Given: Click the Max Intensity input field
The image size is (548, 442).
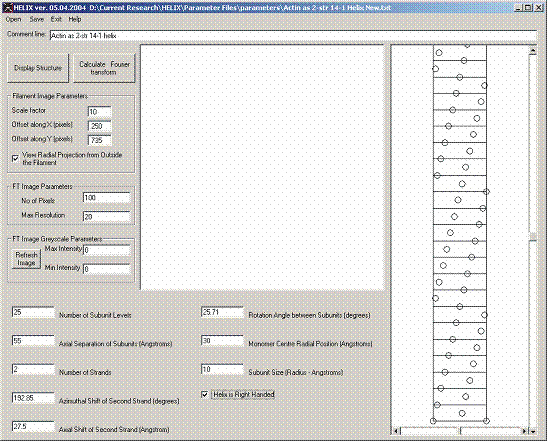Looking at the screenshot, I should (x=107, y=250).
